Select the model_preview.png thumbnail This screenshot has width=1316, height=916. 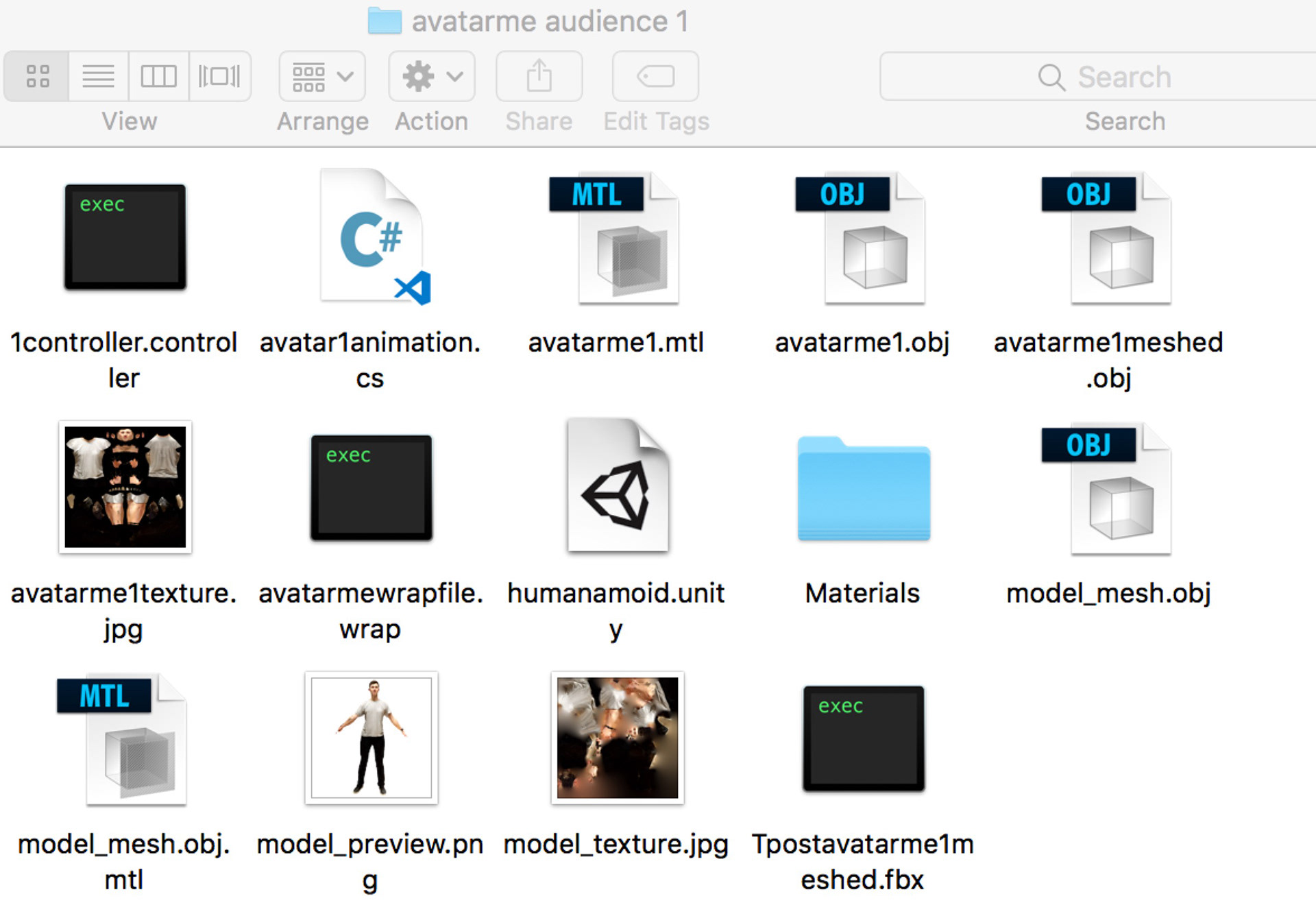click(371, 738)
